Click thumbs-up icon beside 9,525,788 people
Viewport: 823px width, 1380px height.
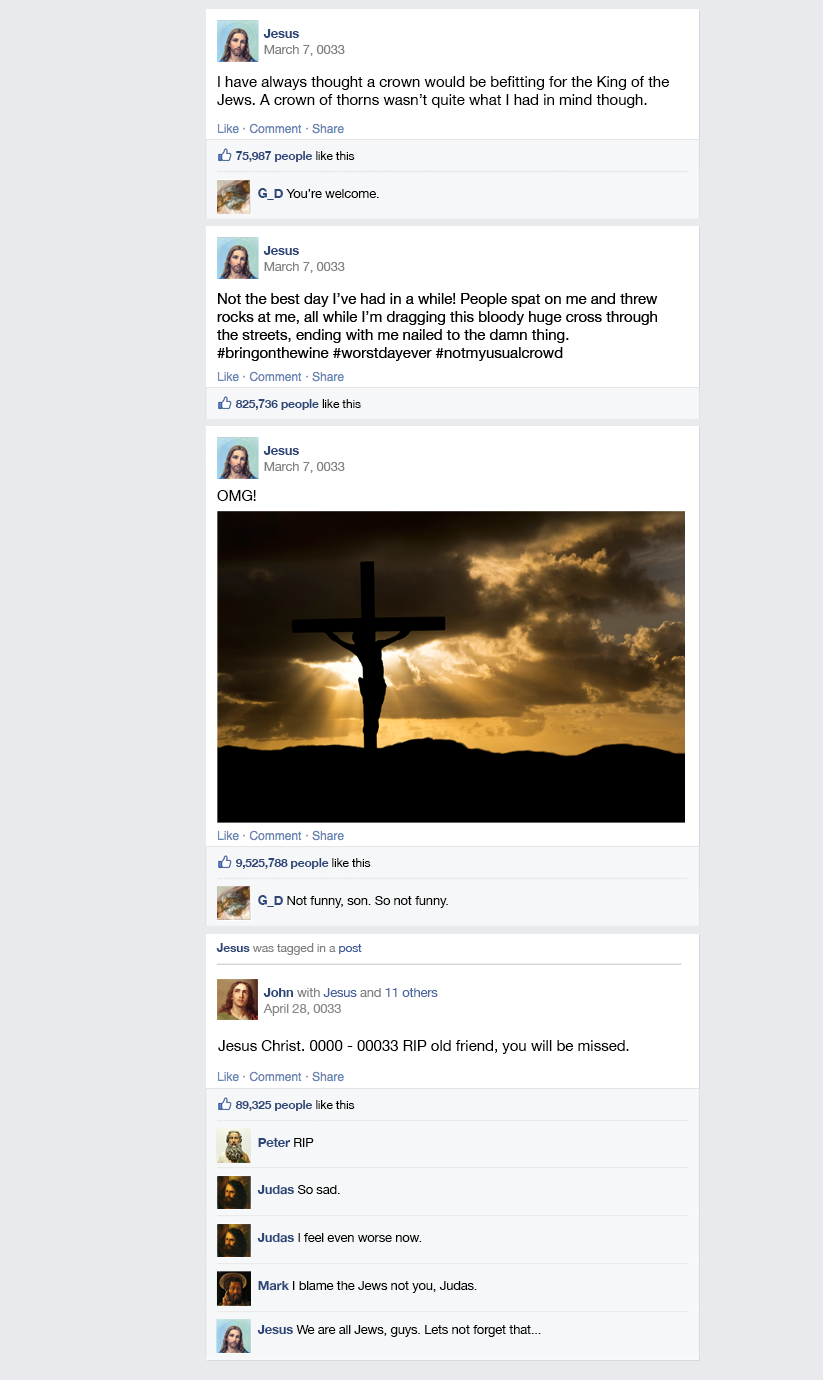click(224, 862)
